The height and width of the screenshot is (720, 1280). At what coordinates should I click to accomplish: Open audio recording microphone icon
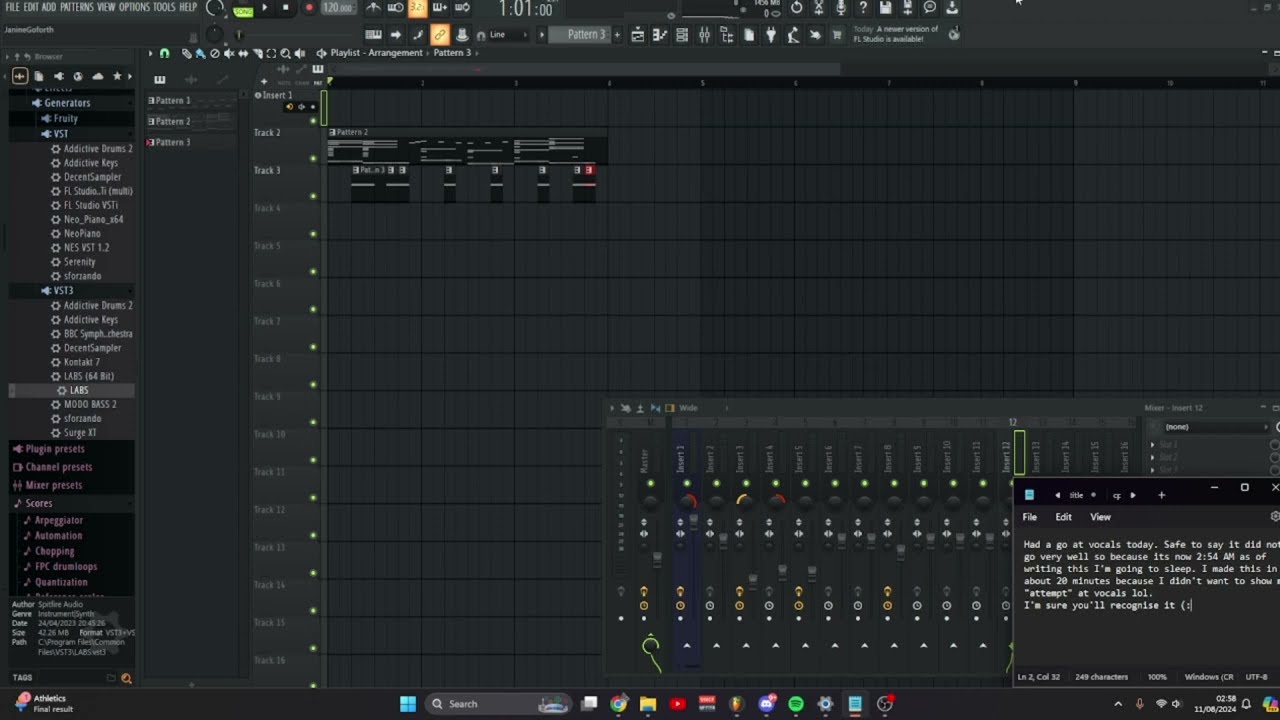(x=841, y=8)
